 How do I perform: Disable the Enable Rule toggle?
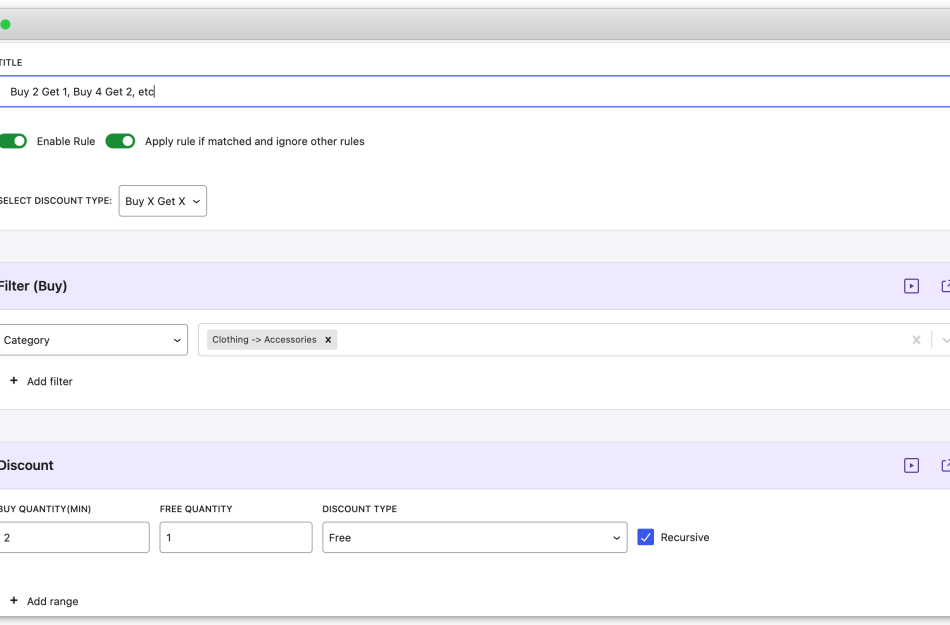click(13, 141)
